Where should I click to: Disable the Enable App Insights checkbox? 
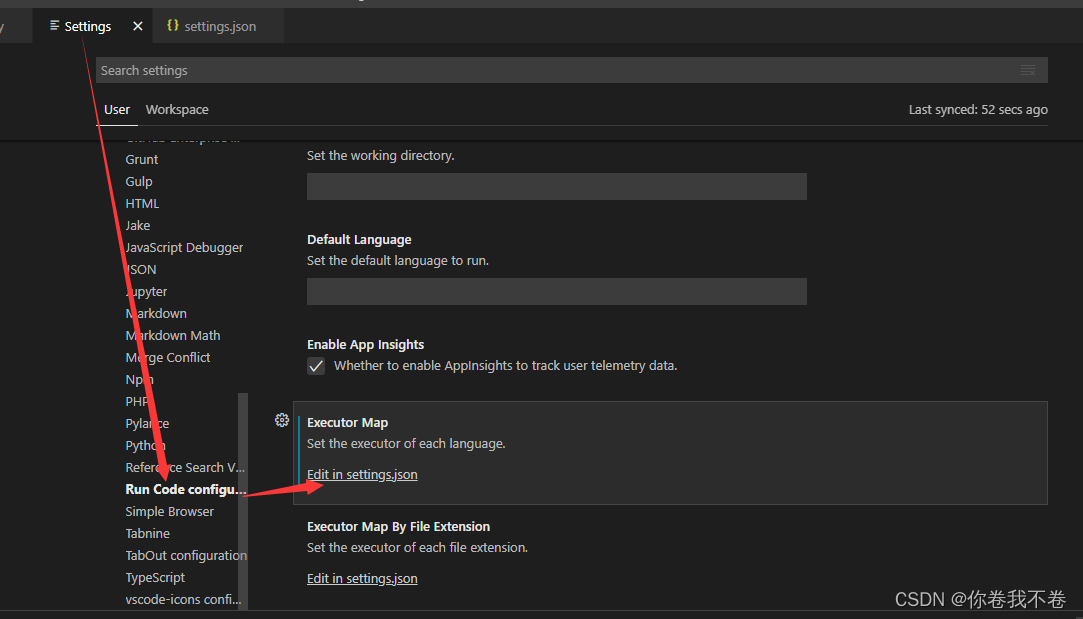pyautogui.click(x=316, y=366)
